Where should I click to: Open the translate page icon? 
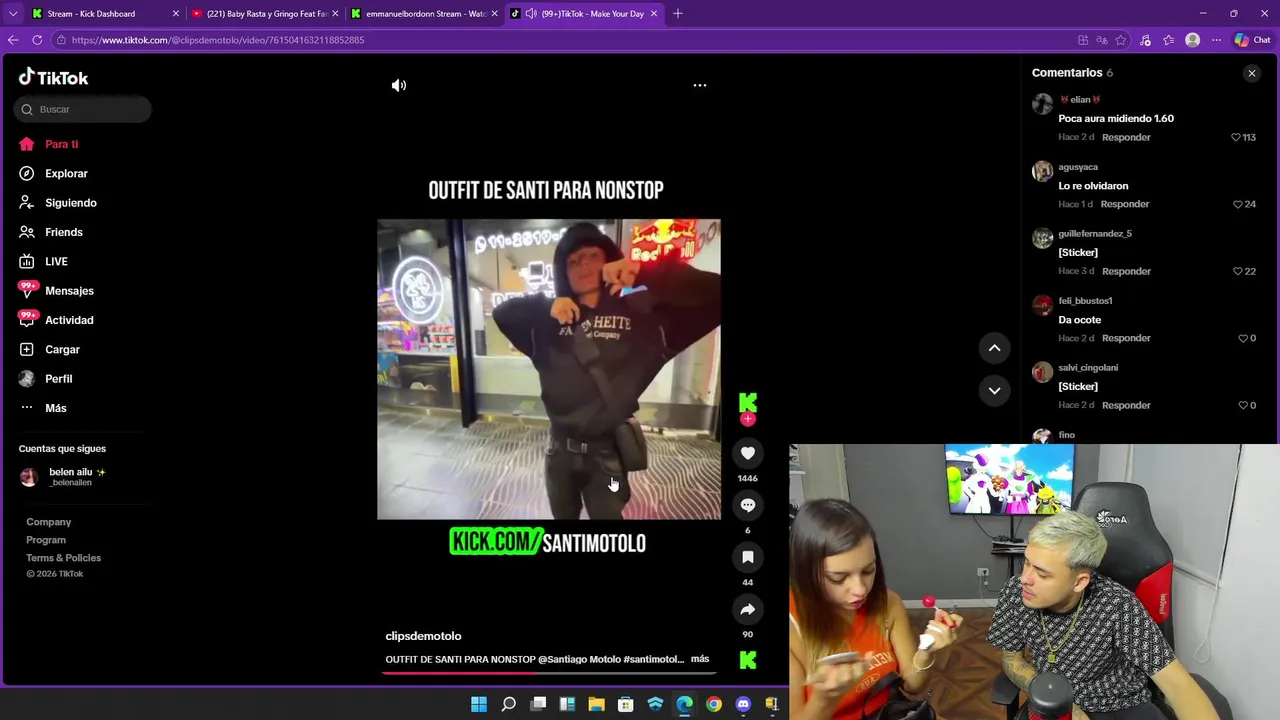pyautogui.click(x=1102, y=40)
